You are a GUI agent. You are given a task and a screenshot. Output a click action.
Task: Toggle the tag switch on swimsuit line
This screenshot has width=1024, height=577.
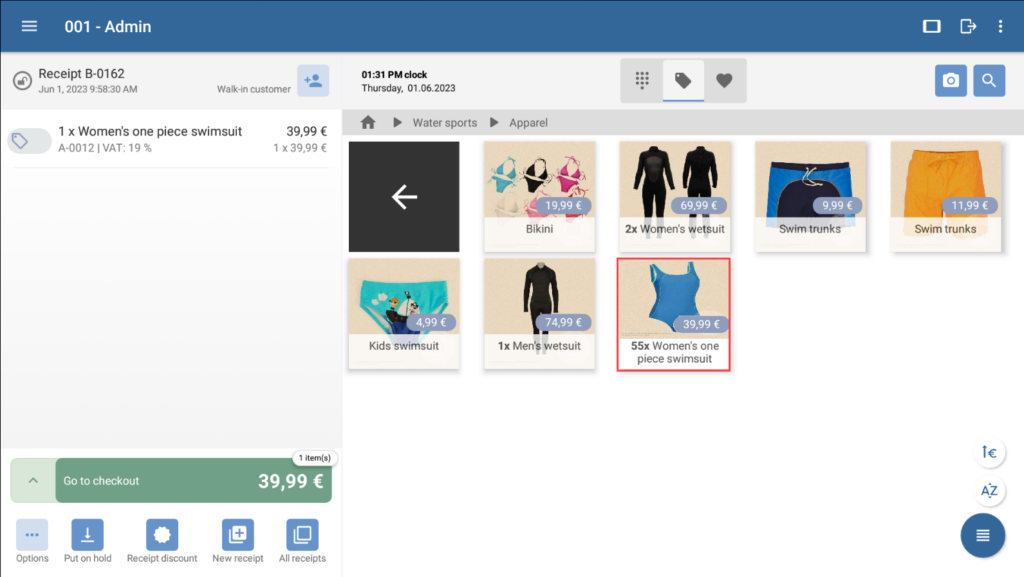click(29, 141)
